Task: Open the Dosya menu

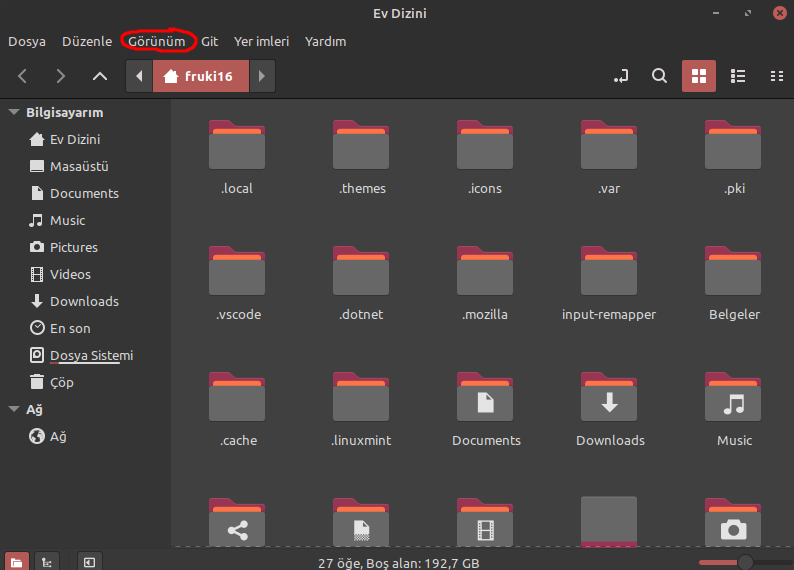Action: pyautogui.click(x=27, y=42)
